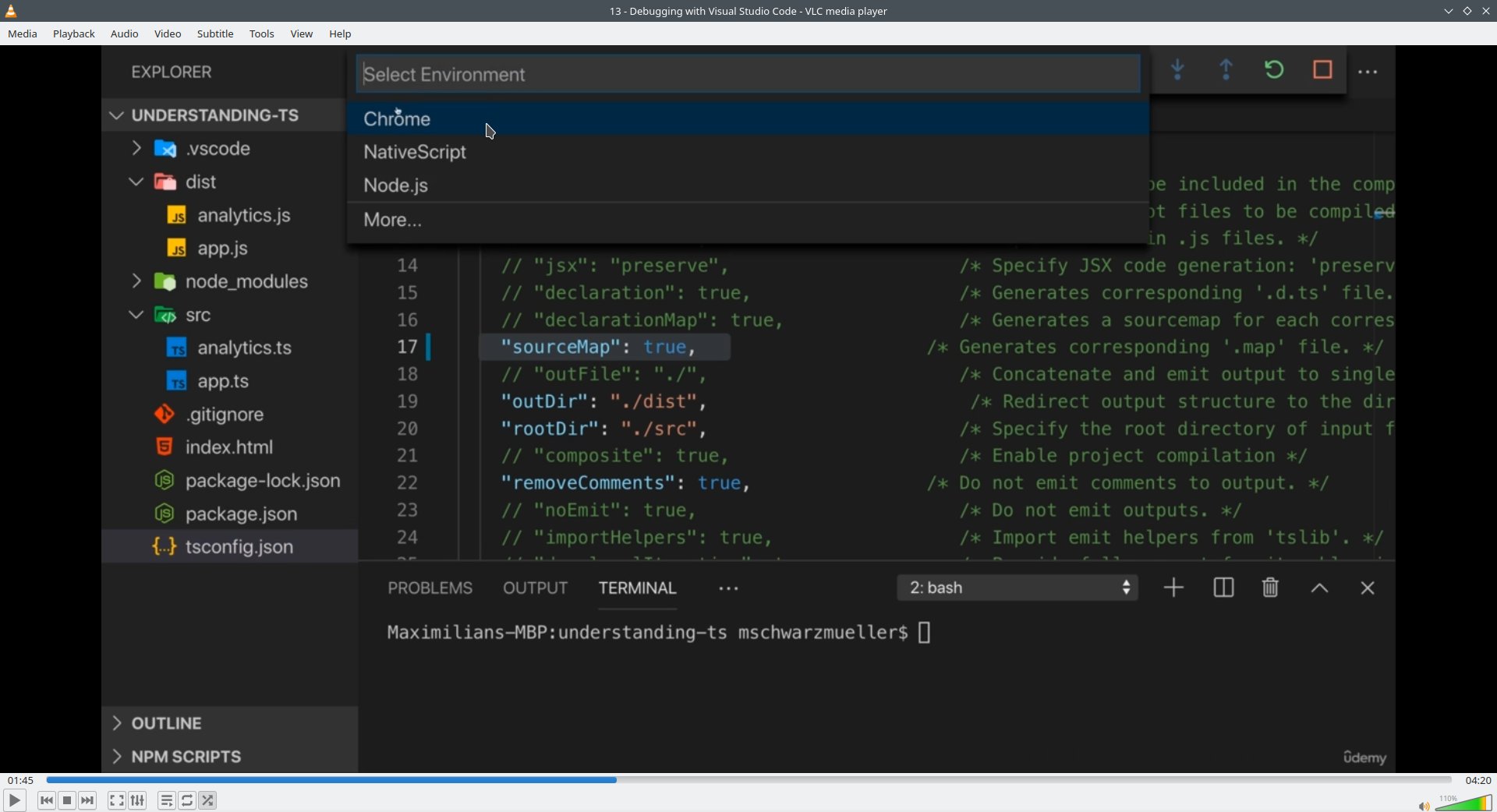The width and height of the screenshot is (1497, 812).
Task: Open the Audio menu
Action: point(125,34)
